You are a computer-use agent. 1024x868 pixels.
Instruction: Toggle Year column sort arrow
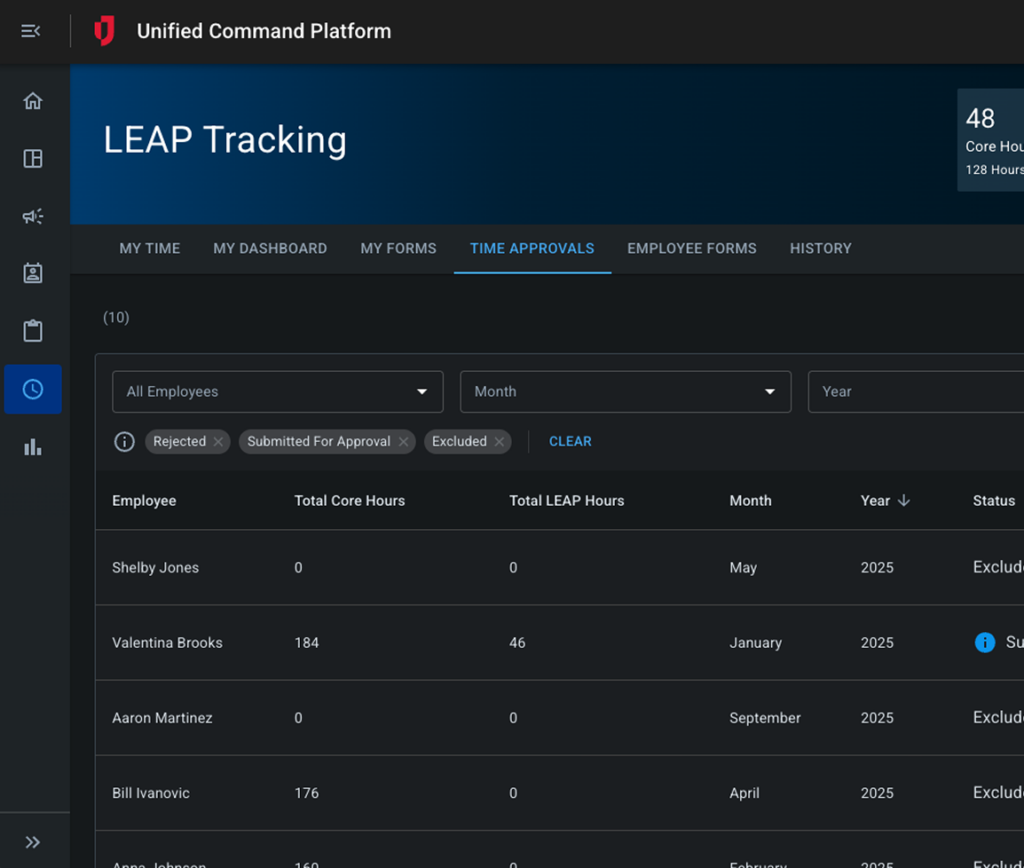tap(904, 501)
